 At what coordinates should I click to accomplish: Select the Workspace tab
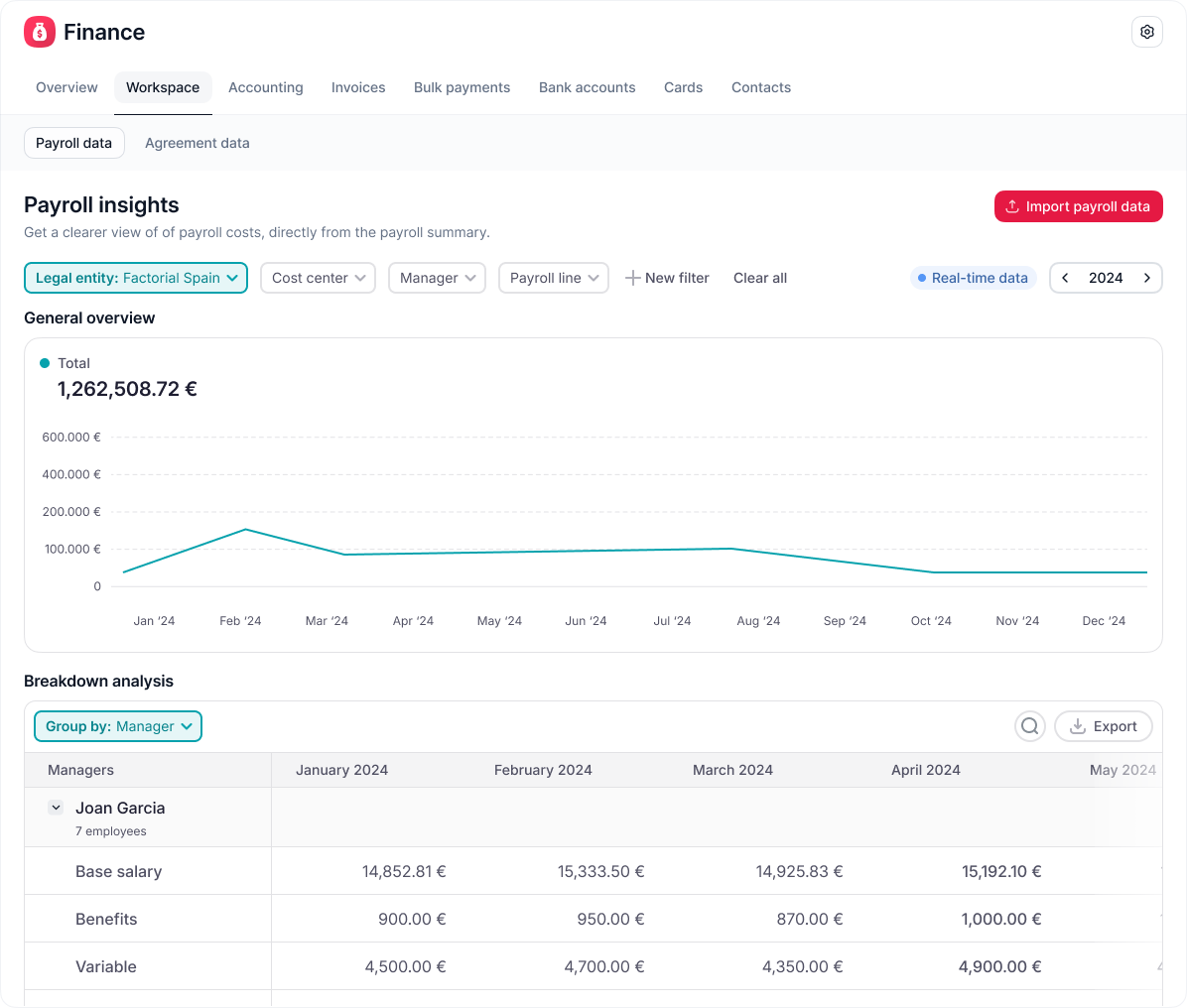(163, 87)
